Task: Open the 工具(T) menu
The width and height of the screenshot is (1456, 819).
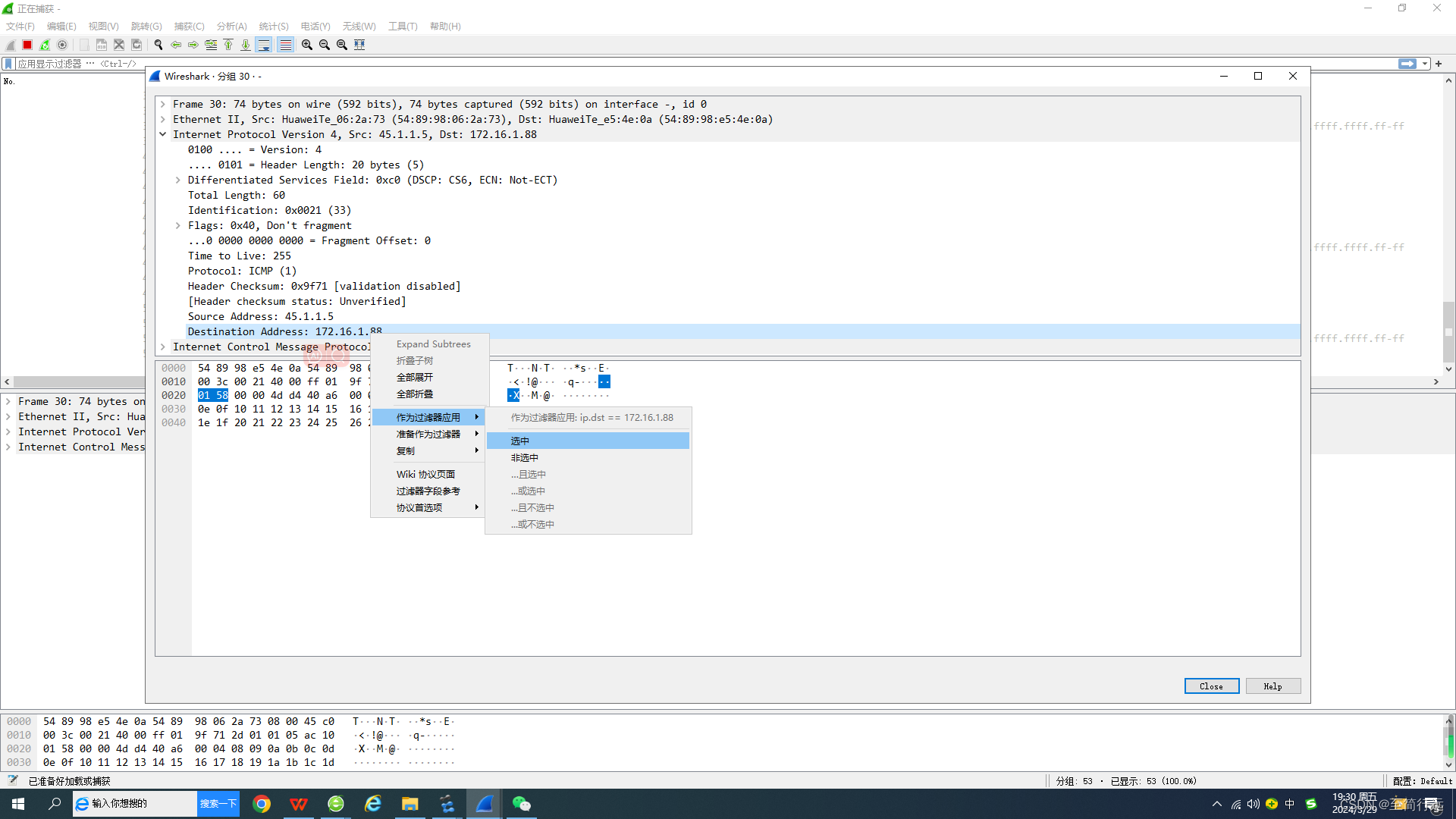Action: coord(403,26)
